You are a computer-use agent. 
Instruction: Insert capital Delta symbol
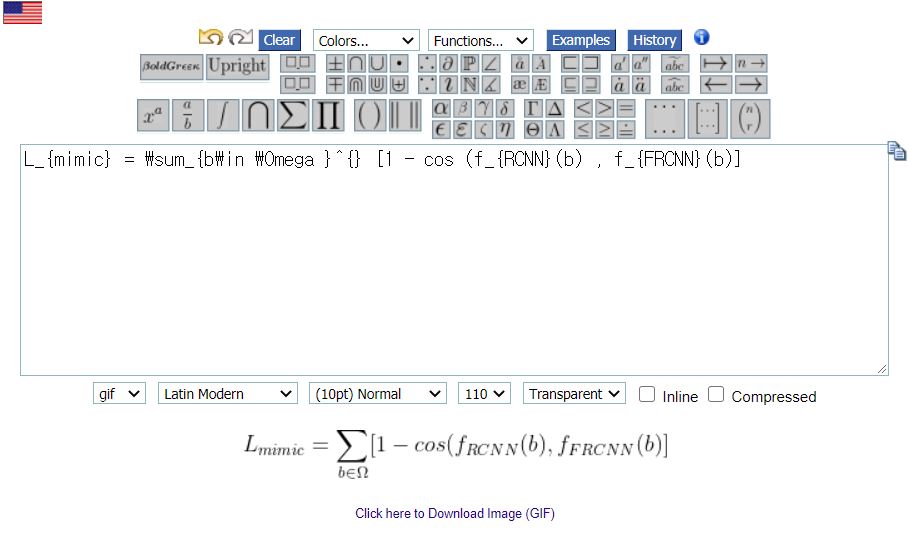pyautogui.click(x=554, y=108)
